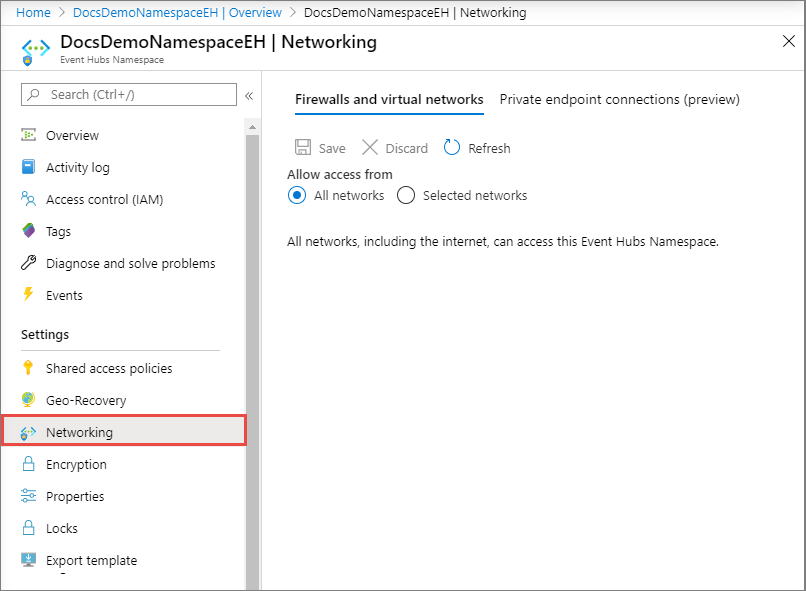Click the Save floppy disk icon
The width and height of the screenshot is (806, 591).
pos(303,147)
